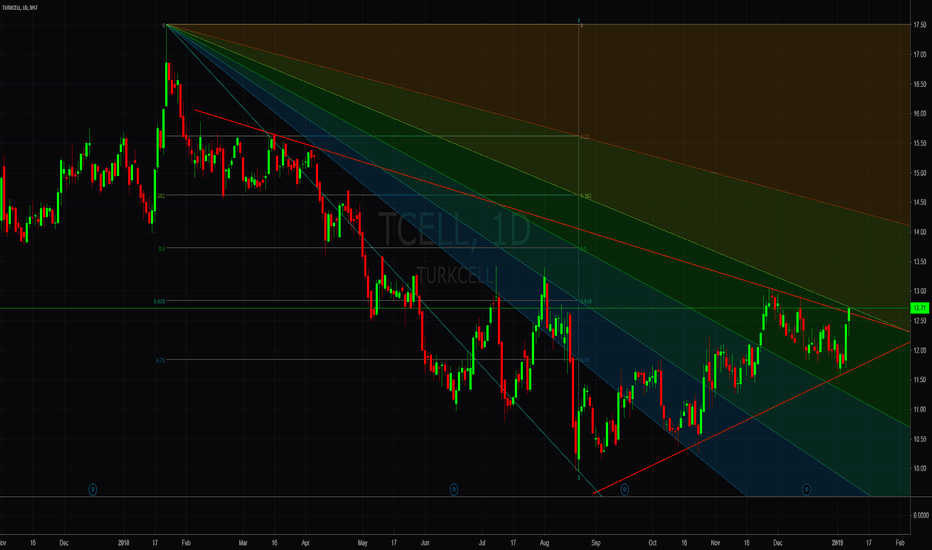Select the descending red resistance trendline
932x550 pixels.
[x=553, y=221]
